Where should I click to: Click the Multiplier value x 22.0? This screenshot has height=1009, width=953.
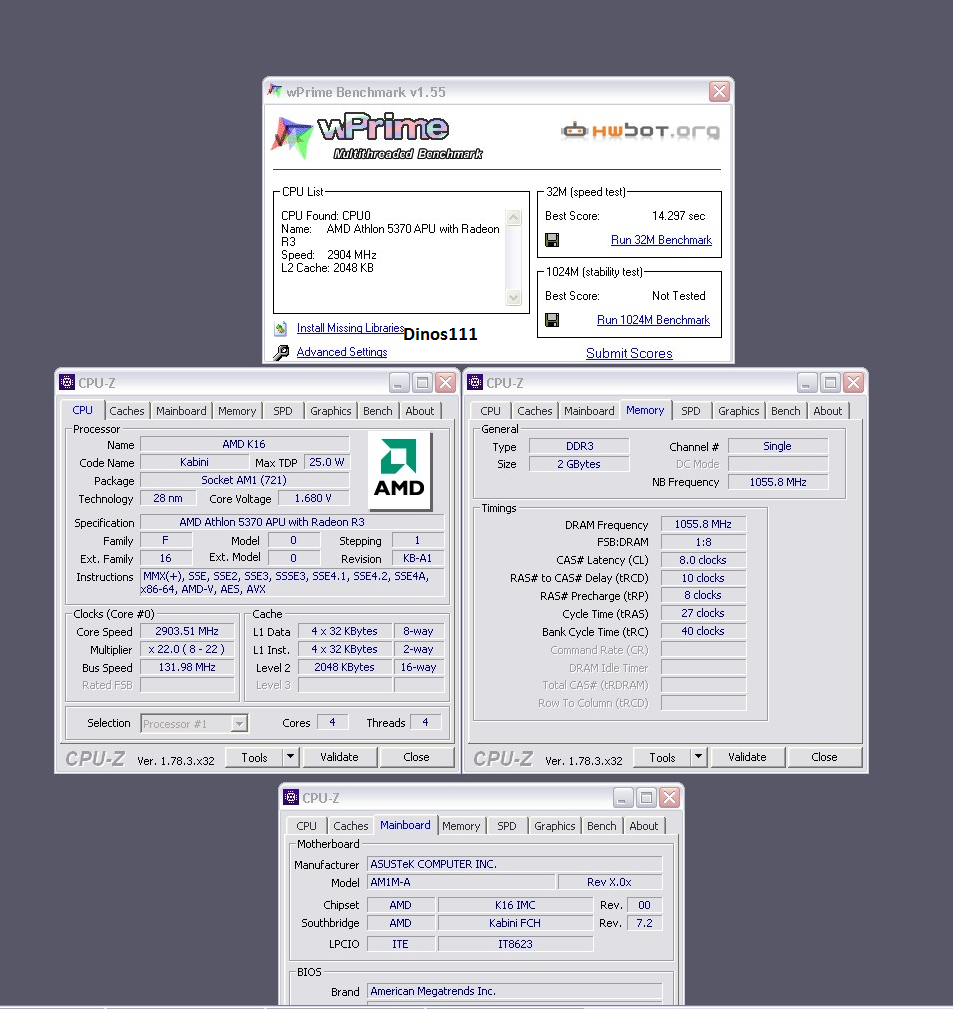tap(187, 649)
